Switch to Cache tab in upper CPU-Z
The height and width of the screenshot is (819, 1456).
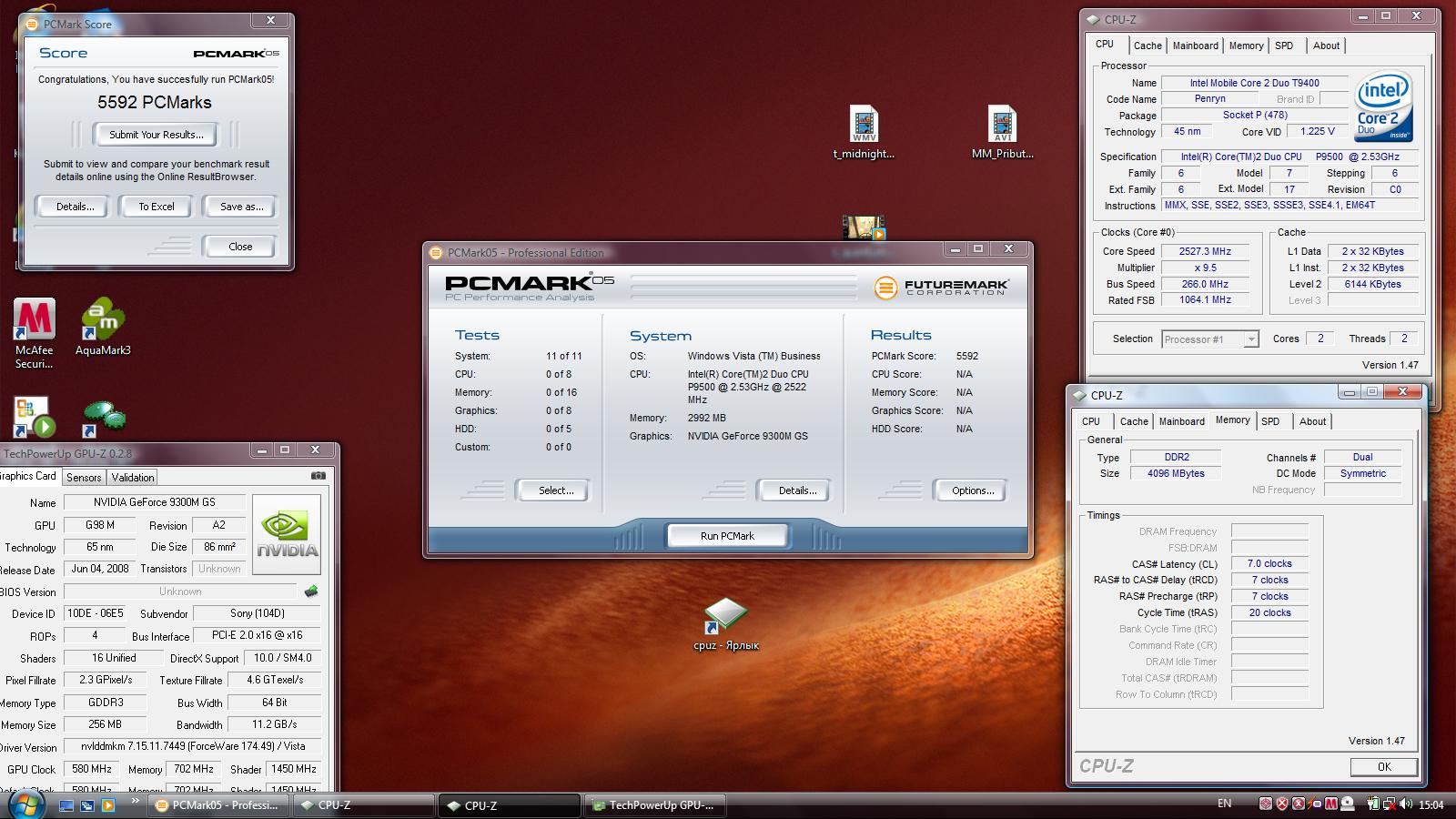pos(1148,45)
